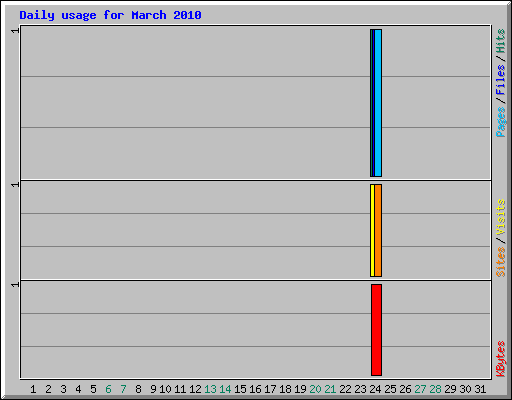Click day label 10 on the axis
The image size is (512, 400).
[165, 389]
